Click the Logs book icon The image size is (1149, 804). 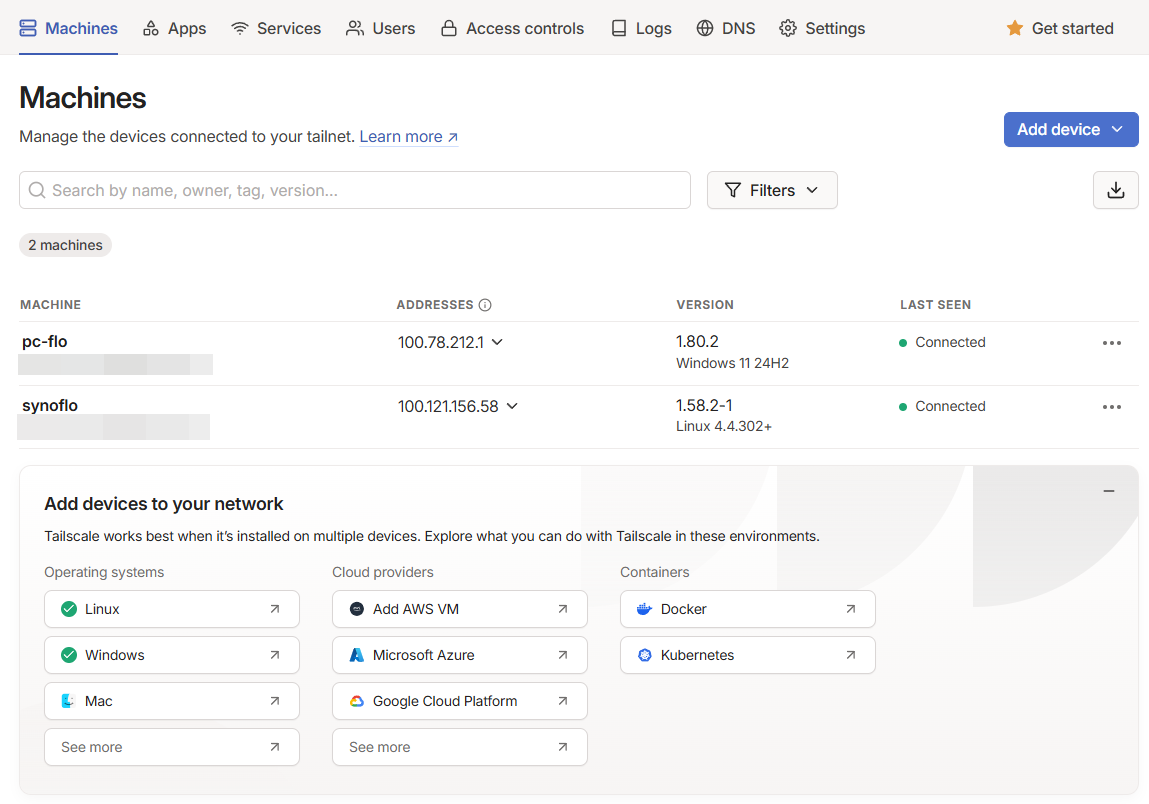click(x=618, y=28)
